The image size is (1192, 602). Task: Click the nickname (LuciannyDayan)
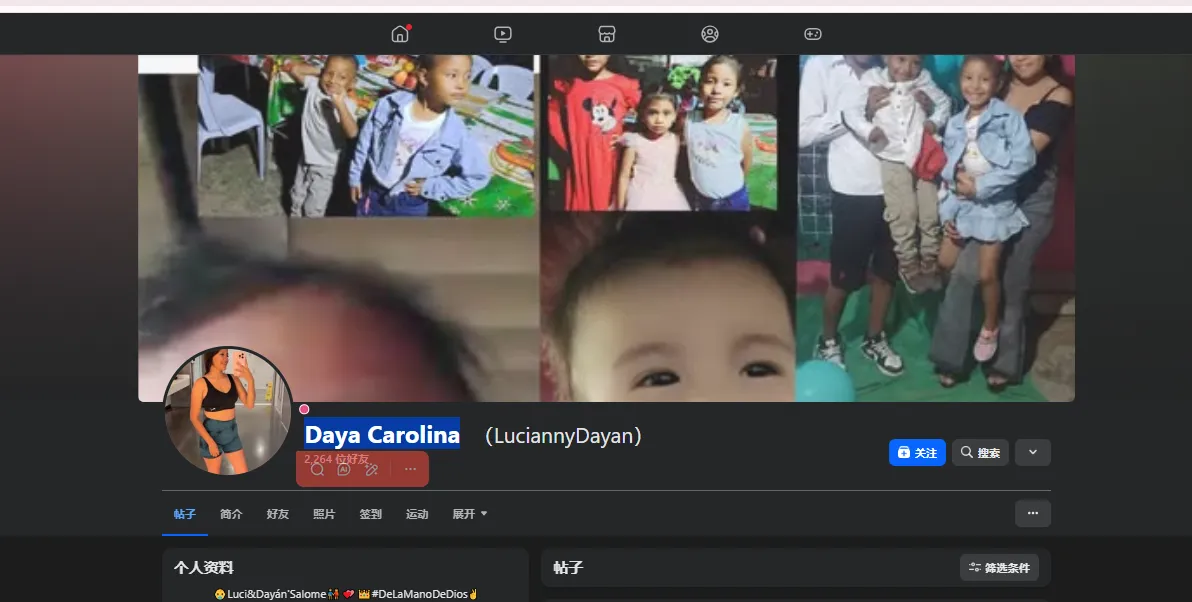(x=563, y=436)
